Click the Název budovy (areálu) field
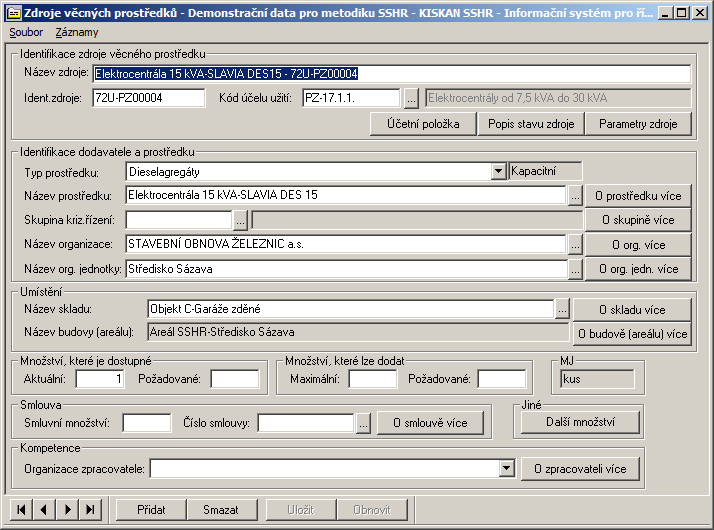The image size is (714, 530). tap(358, 332)
